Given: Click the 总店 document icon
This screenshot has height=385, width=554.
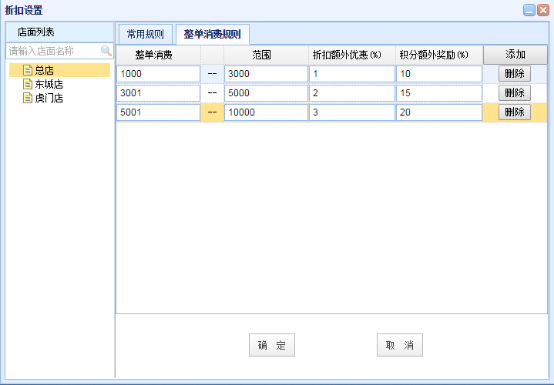Looking at the screenshot, I should tap(28, 70).
